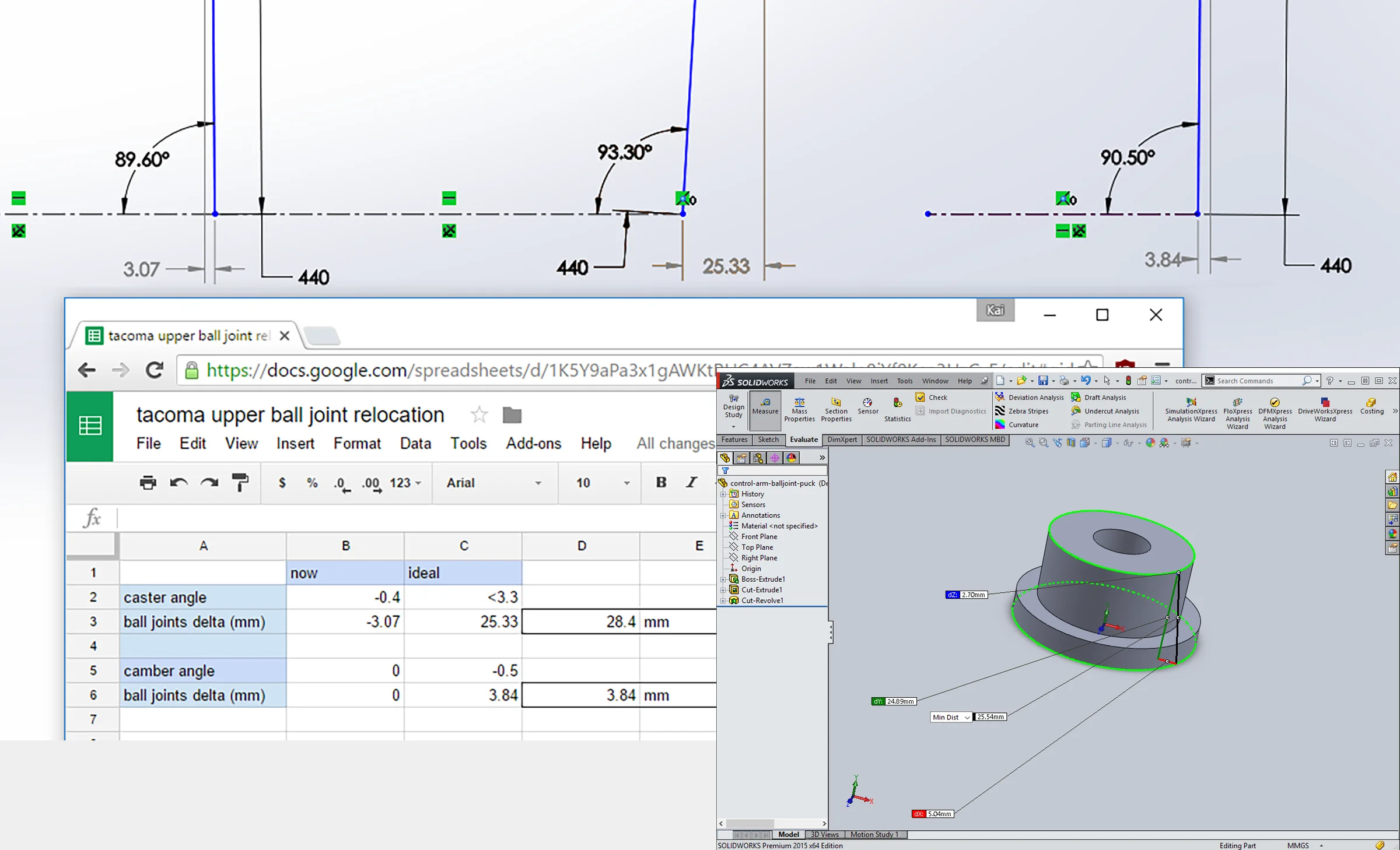Launch DriveWorksXpress Wizard
This screenshot has width=1400, height=850.
tap(1325, 410)
